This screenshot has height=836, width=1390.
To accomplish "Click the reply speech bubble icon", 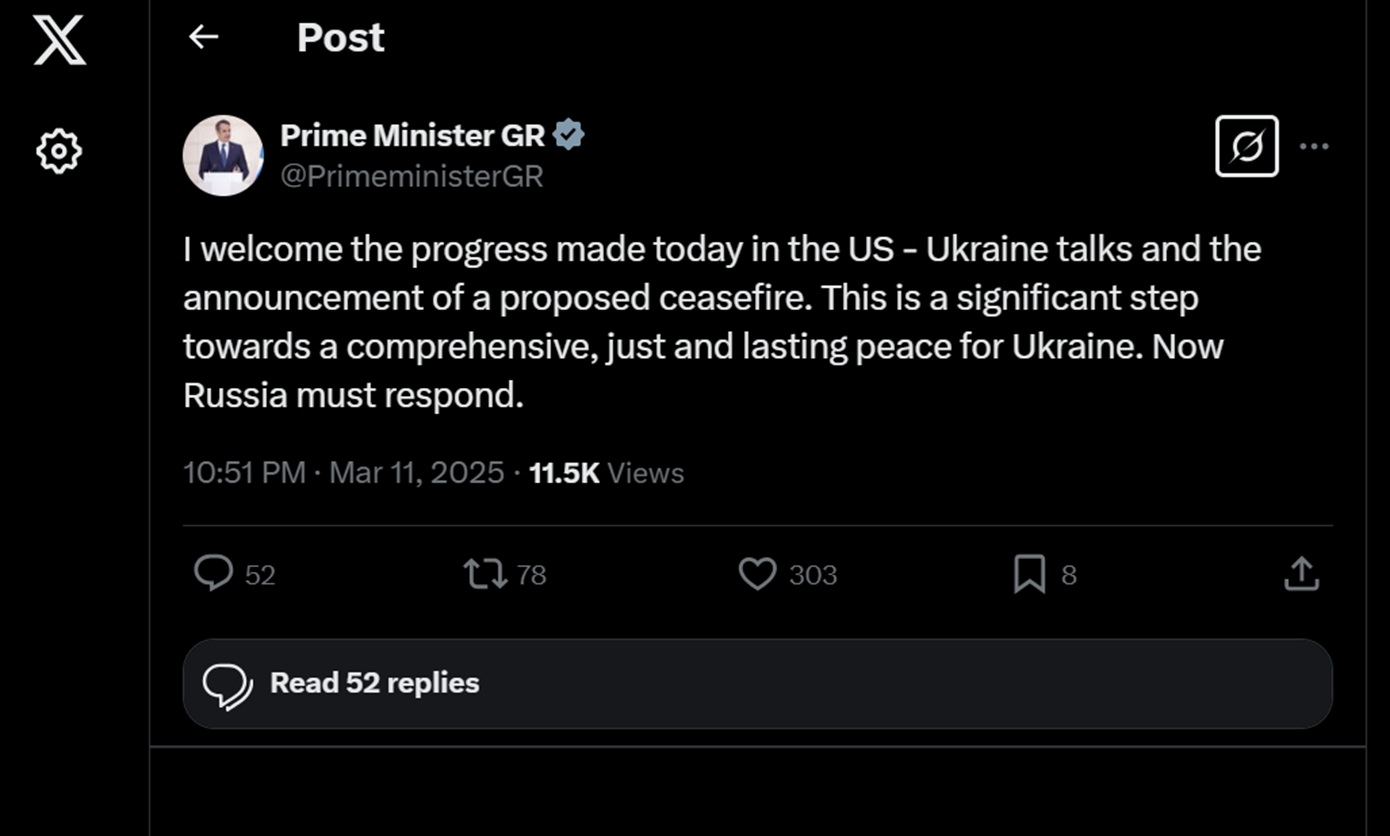I will click(213, 574).
